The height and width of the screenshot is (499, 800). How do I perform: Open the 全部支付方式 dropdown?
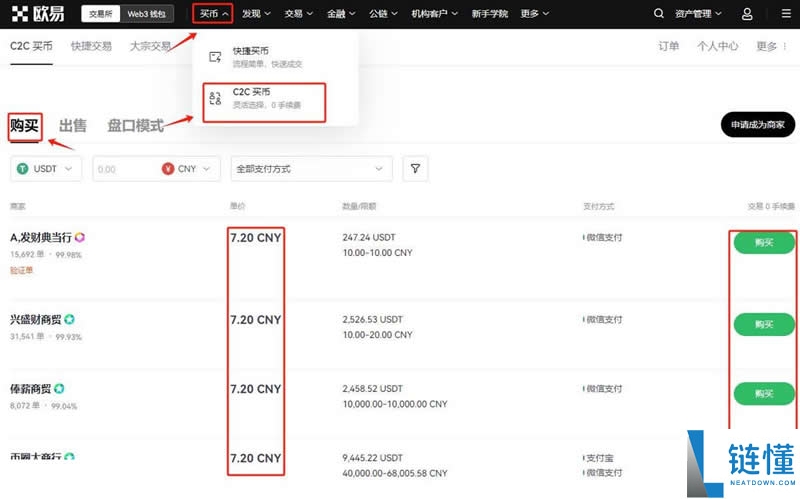click(x=312, y=169)
